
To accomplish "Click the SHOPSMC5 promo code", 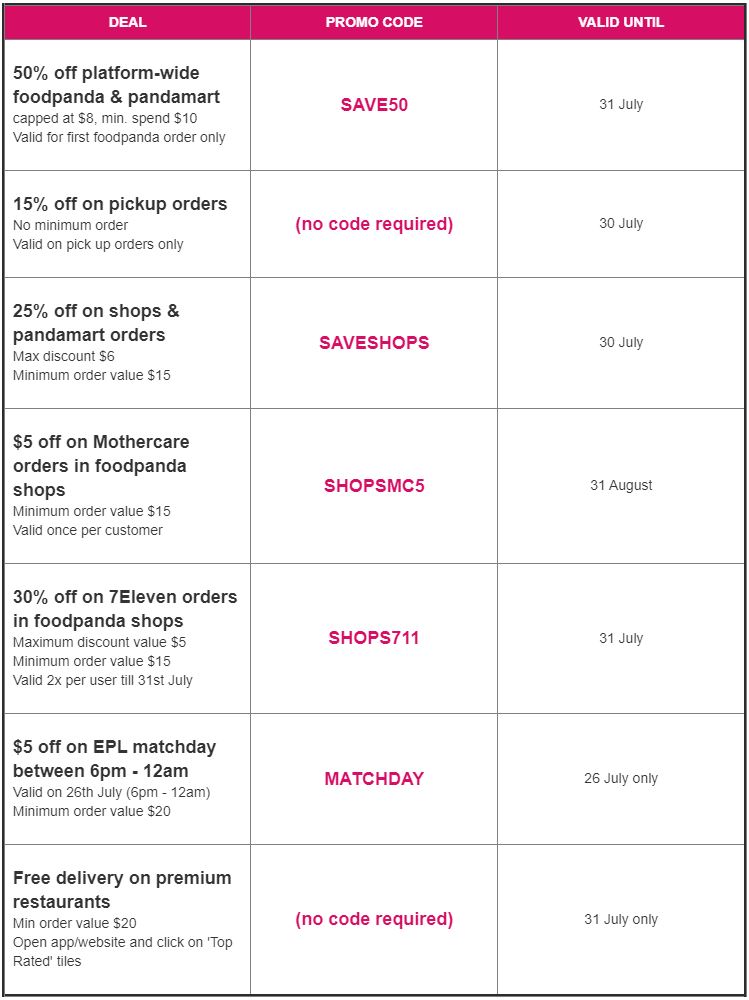I will coord(374,485).
